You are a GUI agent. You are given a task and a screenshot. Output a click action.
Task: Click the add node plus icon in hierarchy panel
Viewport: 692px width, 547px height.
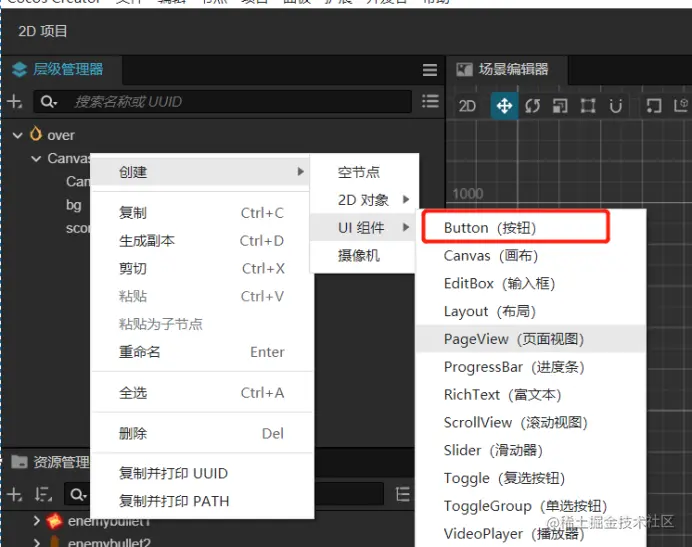click(15, 102)
